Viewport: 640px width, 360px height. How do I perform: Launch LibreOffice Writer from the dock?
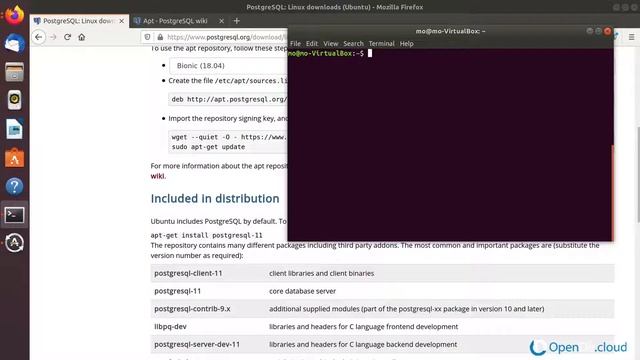coord(14,129)
